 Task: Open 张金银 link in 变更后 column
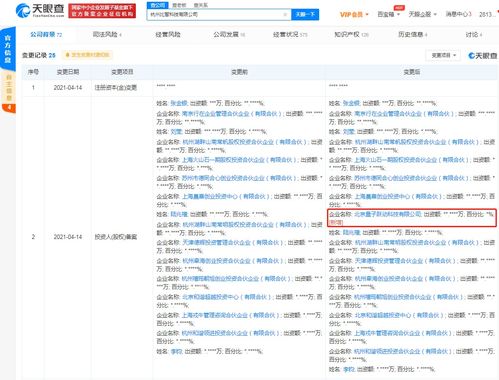[x=351, y=103]
